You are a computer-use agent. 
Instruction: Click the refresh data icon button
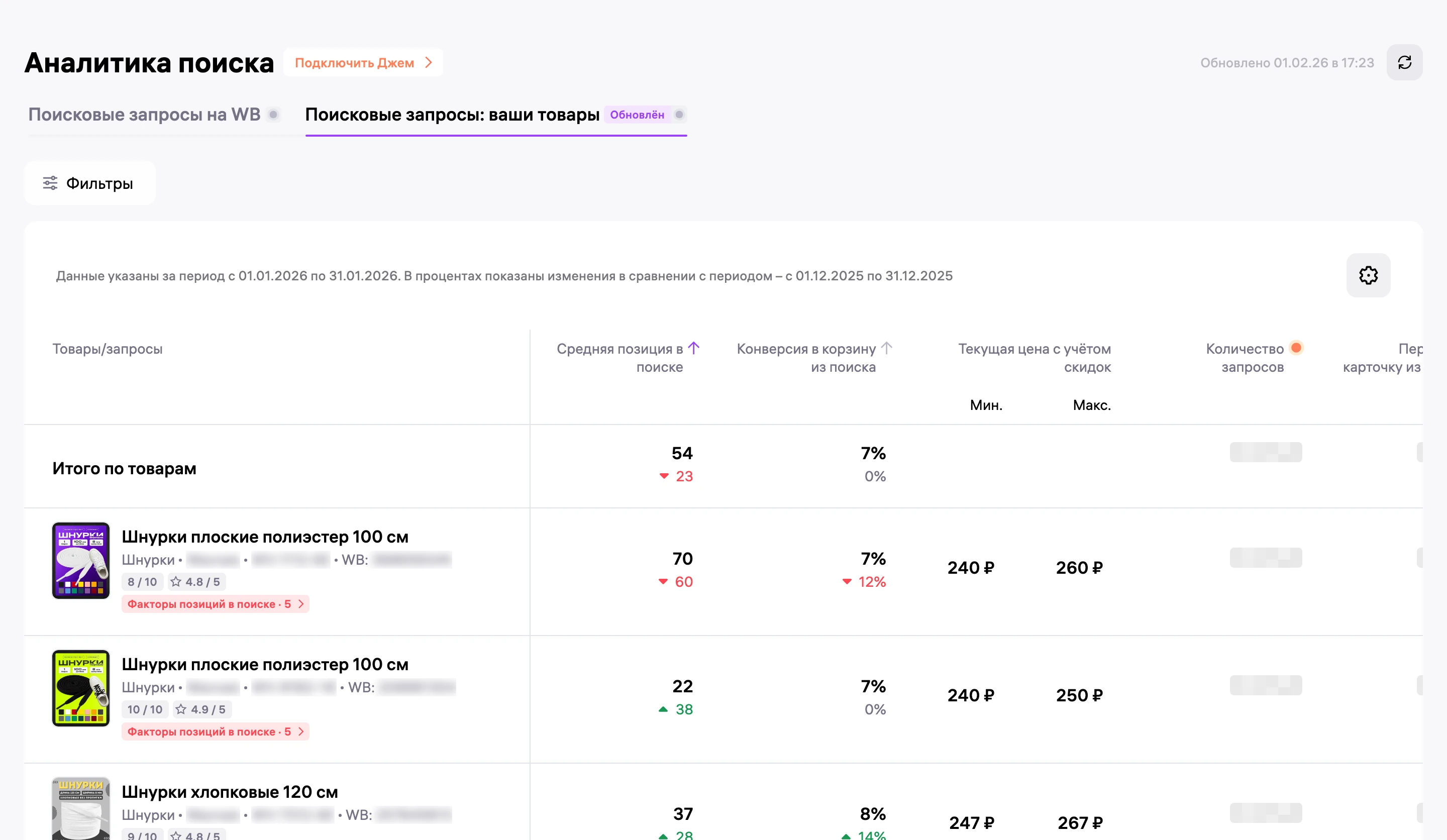[x=1404, y=63]
